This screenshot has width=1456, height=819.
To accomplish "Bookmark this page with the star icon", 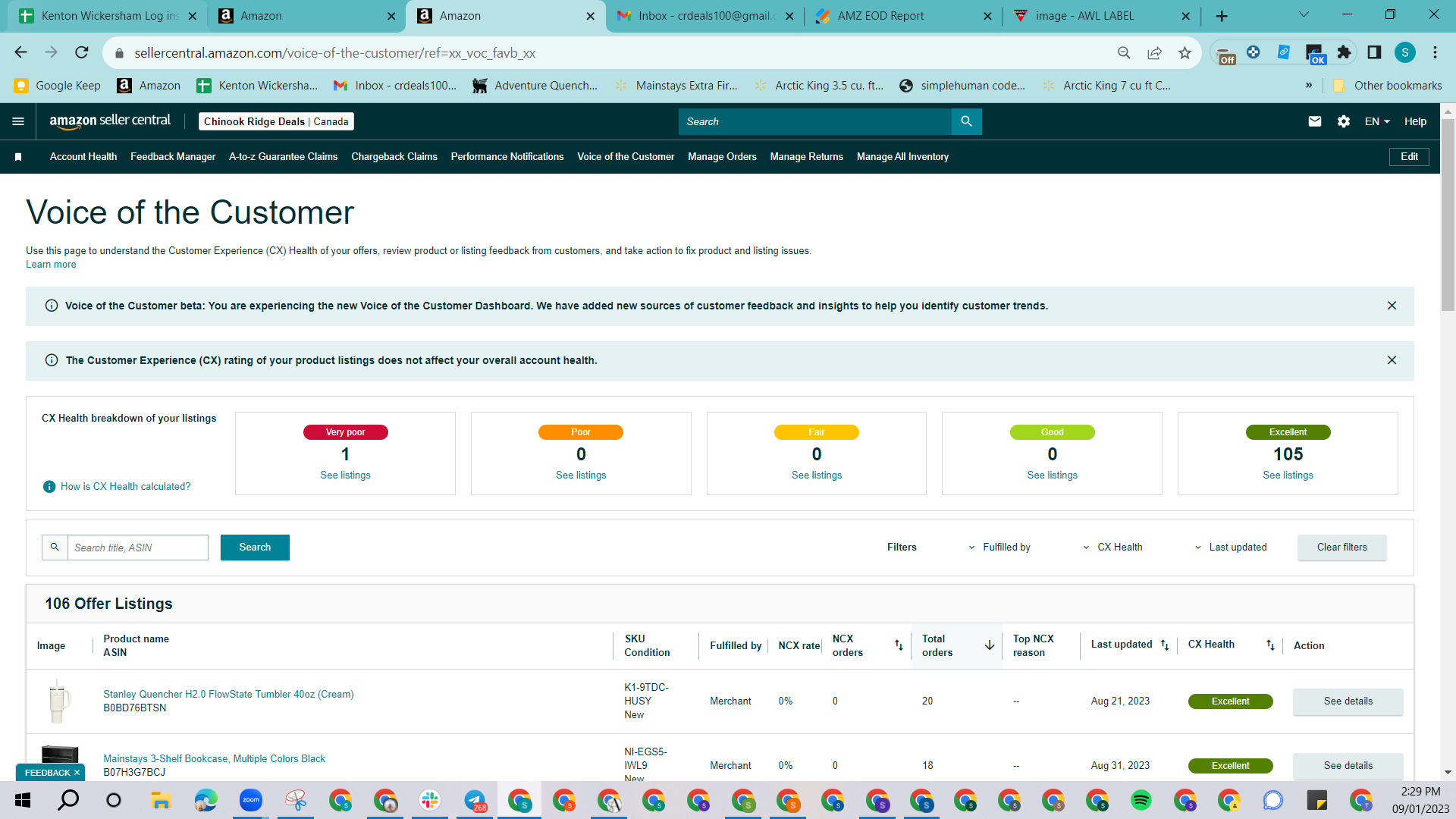I will (x=1185, y=52).
